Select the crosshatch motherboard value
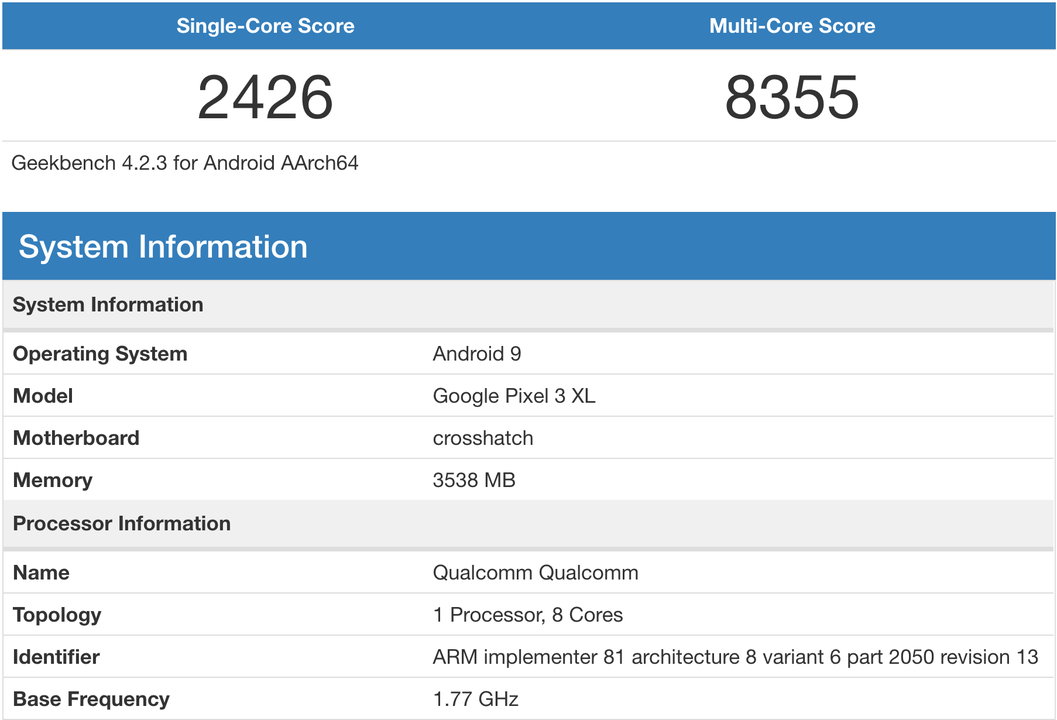Image resolution: width=1057 pixels, height=720 pixels. (x=483, y=438)
